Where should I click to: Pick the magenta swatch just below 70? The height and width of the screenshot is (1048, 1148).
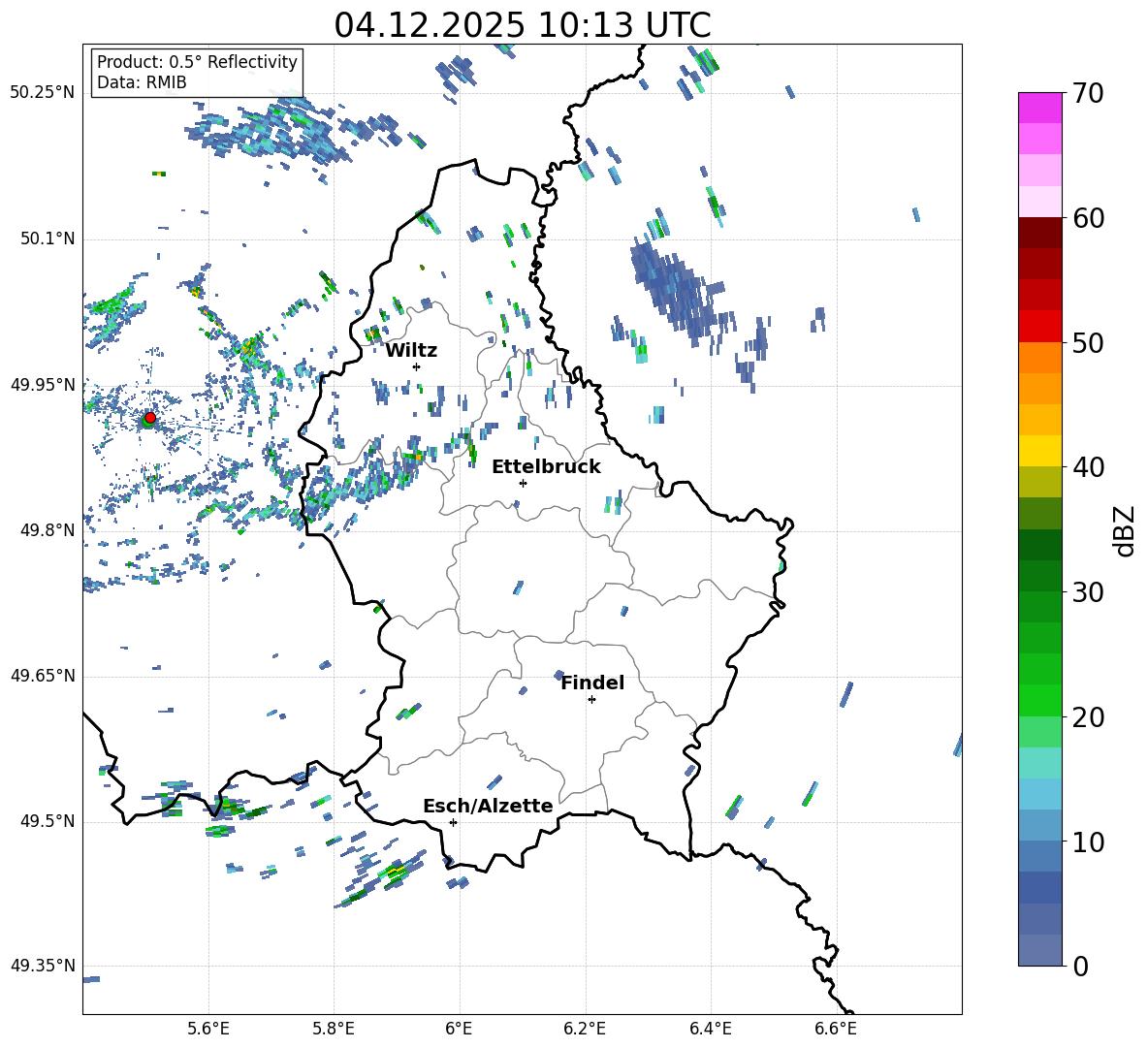tap(1040, 108)
